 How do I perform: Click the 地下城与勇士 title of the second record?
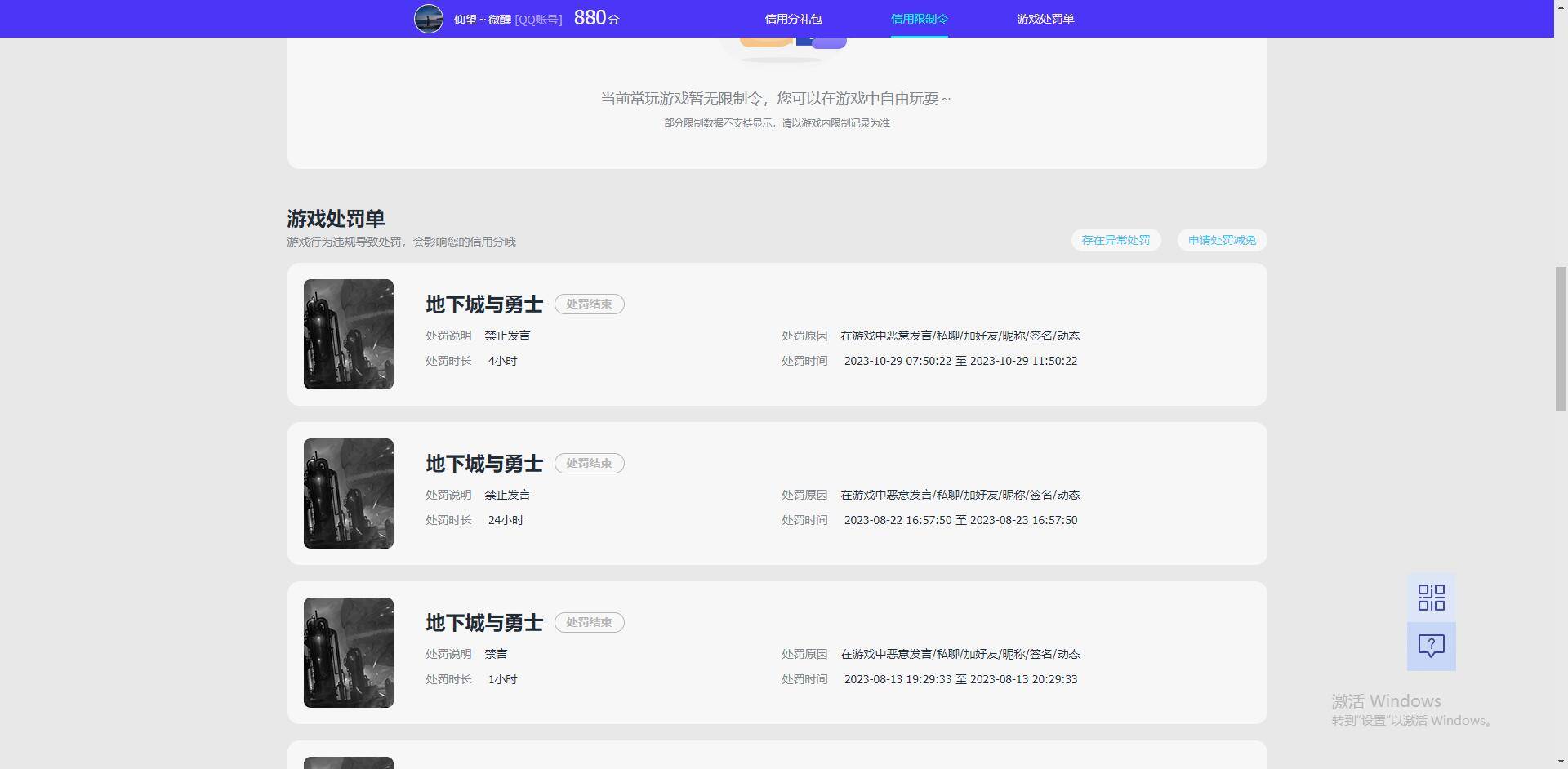483,463
